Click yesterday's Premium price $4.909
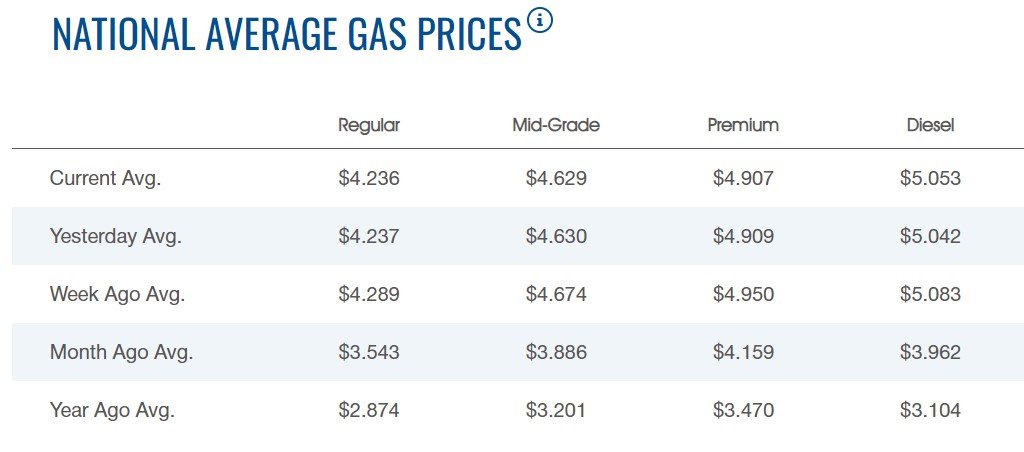Screen dimensions: 1024x452 [x=743, y=237]
